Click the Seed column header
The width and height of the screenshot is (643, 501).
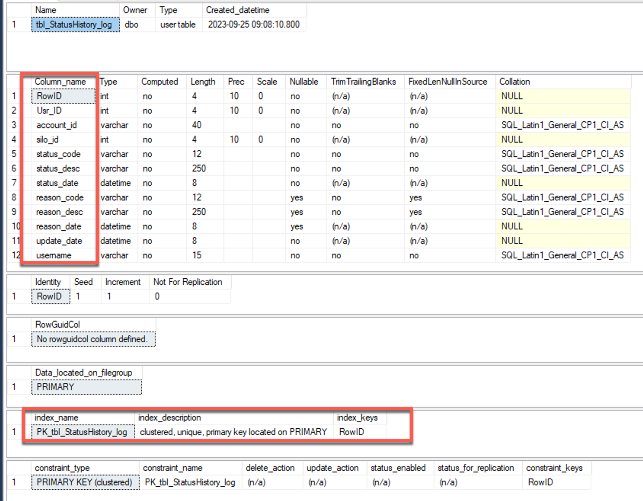tap(85, 282)
